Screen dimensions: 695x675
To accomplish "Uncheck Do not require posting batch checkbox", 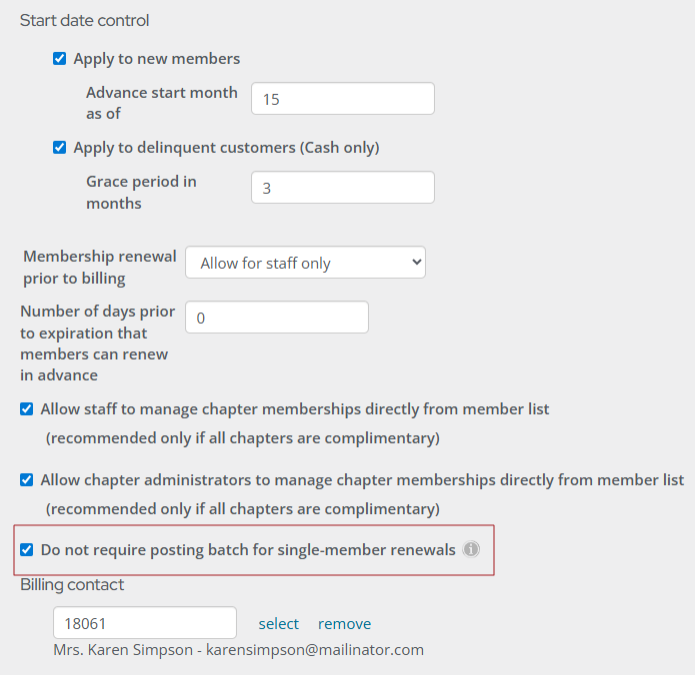I will 27,550.
